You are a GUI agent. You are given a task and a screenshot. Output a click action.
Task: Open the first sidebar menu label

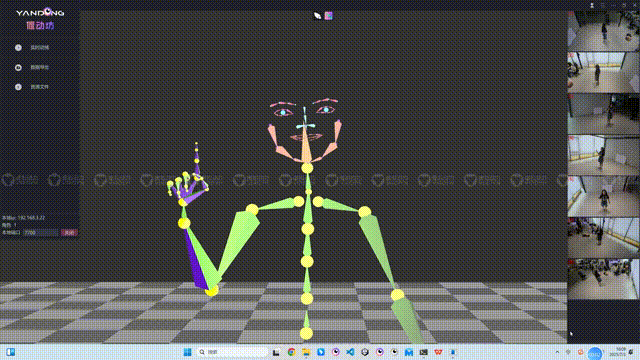40,48
